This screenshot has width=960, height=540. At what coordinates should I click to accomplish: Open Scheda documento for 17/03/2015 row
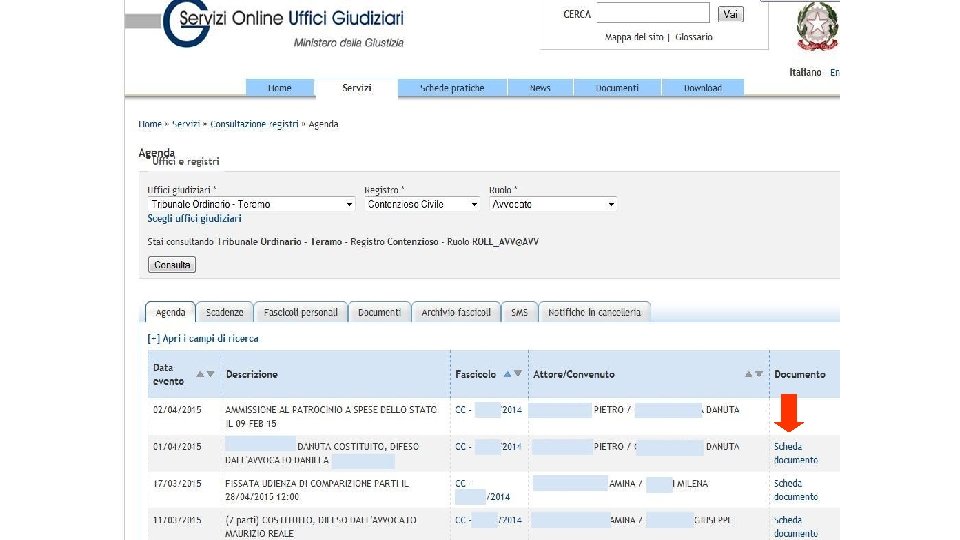point(796,490)
